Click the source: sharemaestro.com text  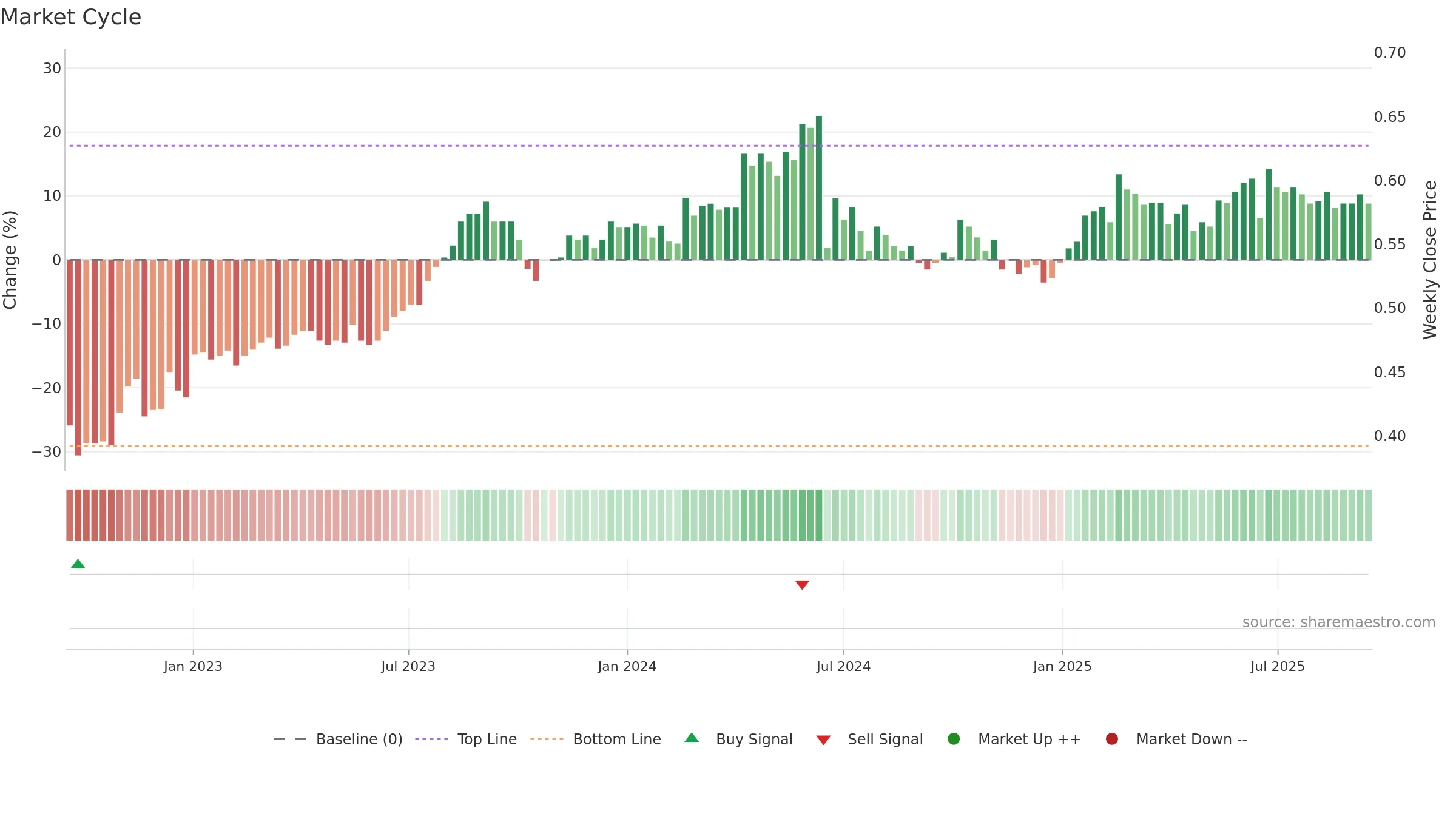pyautogui.click(x=1339, y=622)
